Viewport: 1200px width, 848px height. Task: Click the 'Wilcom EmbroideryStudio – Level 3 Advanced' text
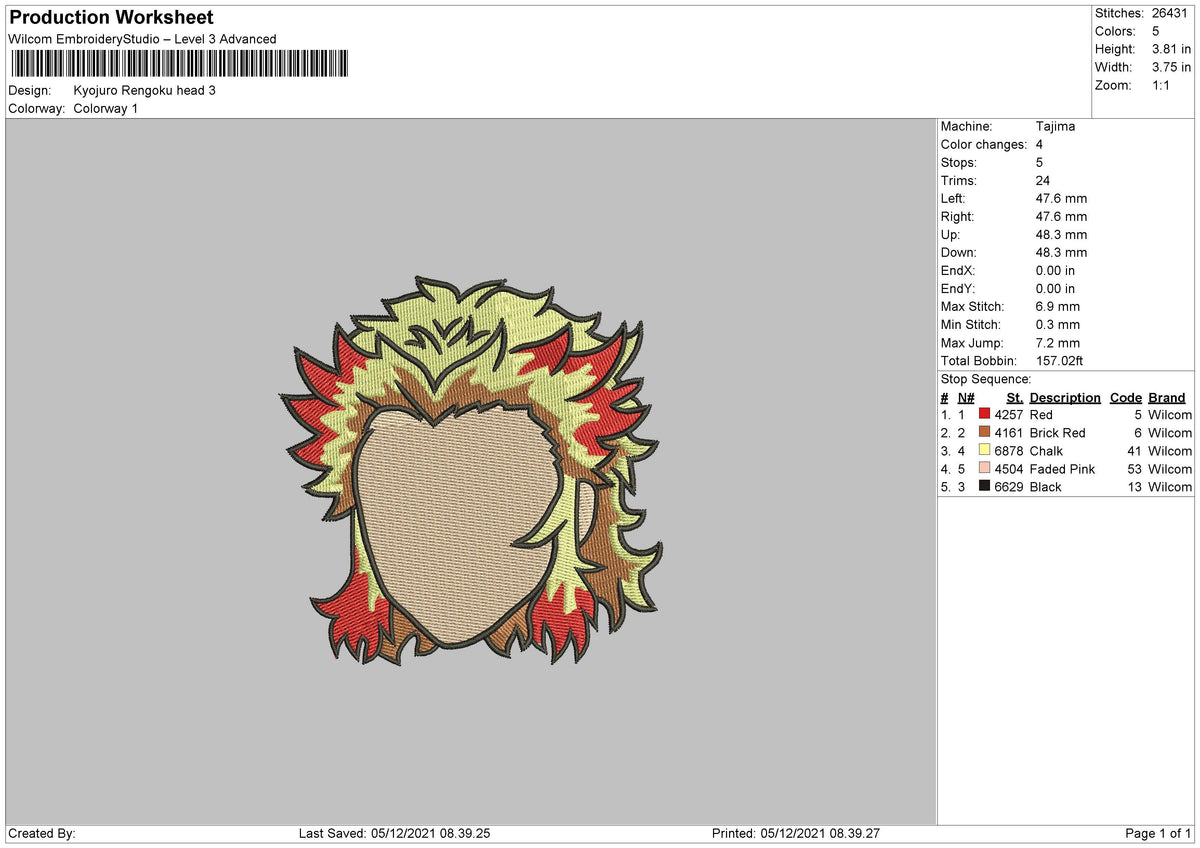142,39
